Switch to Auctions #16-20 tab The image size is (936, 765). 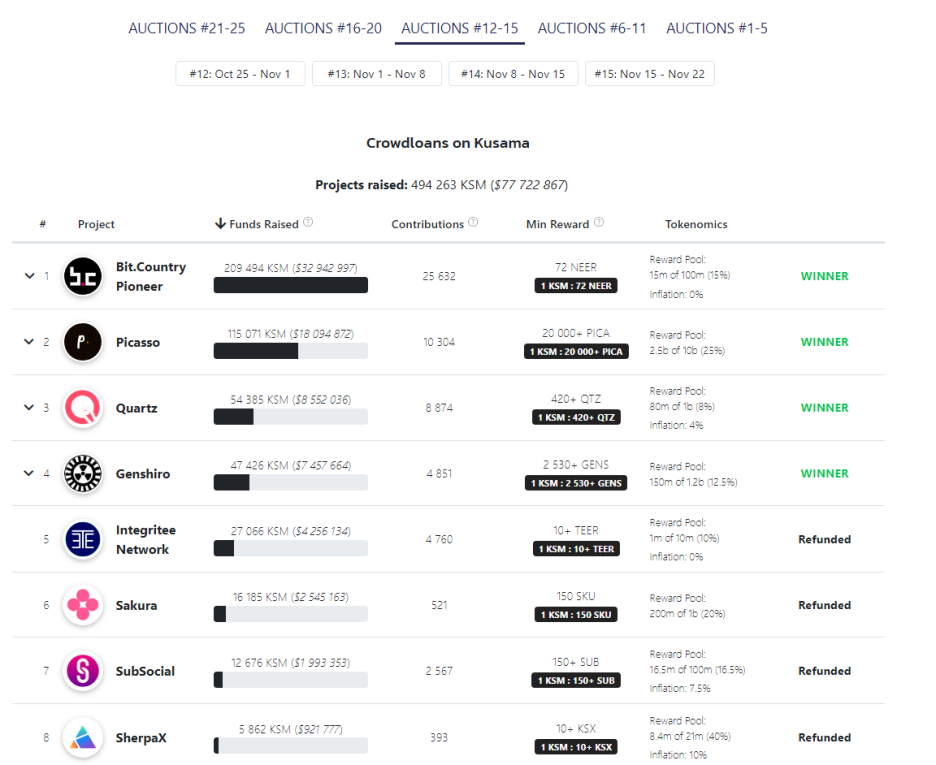coord(323,28)
